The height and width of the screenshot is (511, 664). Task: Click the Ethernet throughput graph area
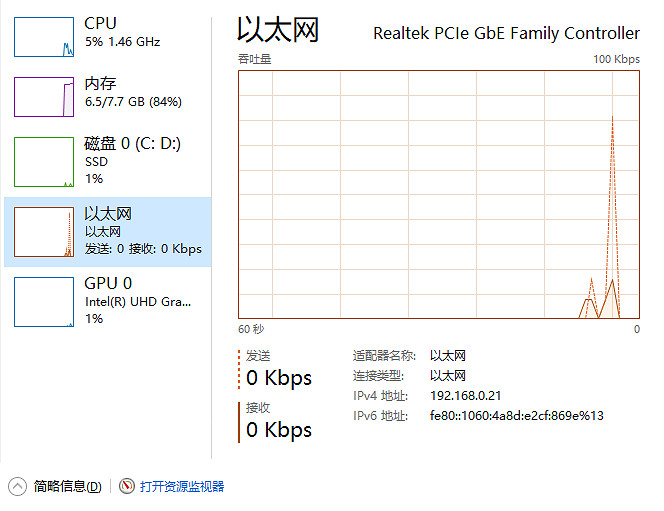coord(438,194)
